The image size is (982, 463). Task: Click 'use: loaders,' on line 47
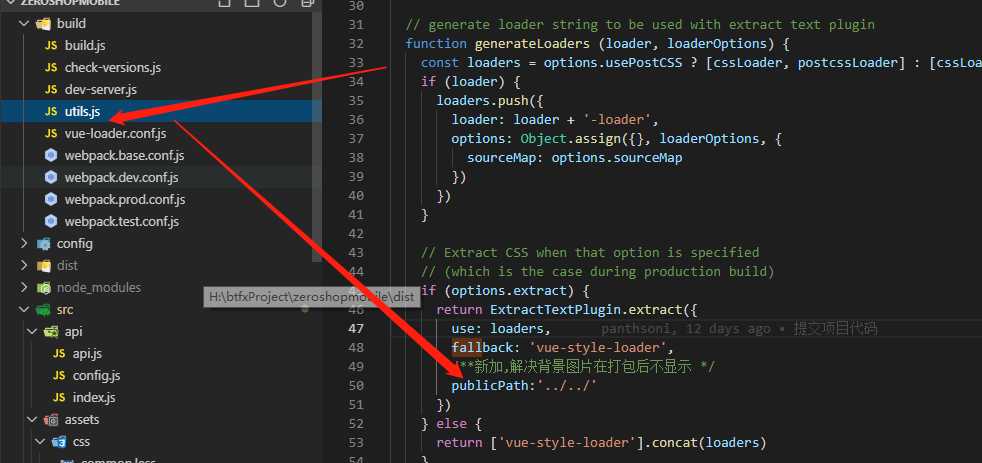click(501, 328)
